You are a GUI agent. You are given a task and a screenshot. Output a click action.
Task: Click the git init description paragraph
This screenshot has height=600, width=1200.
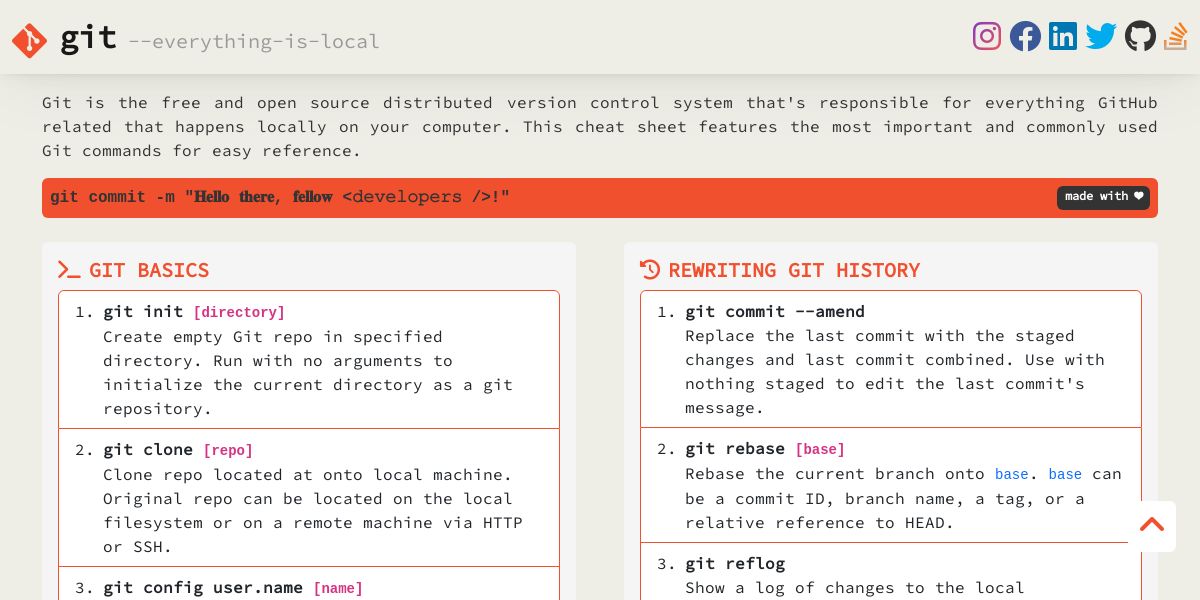pos(308,373)
